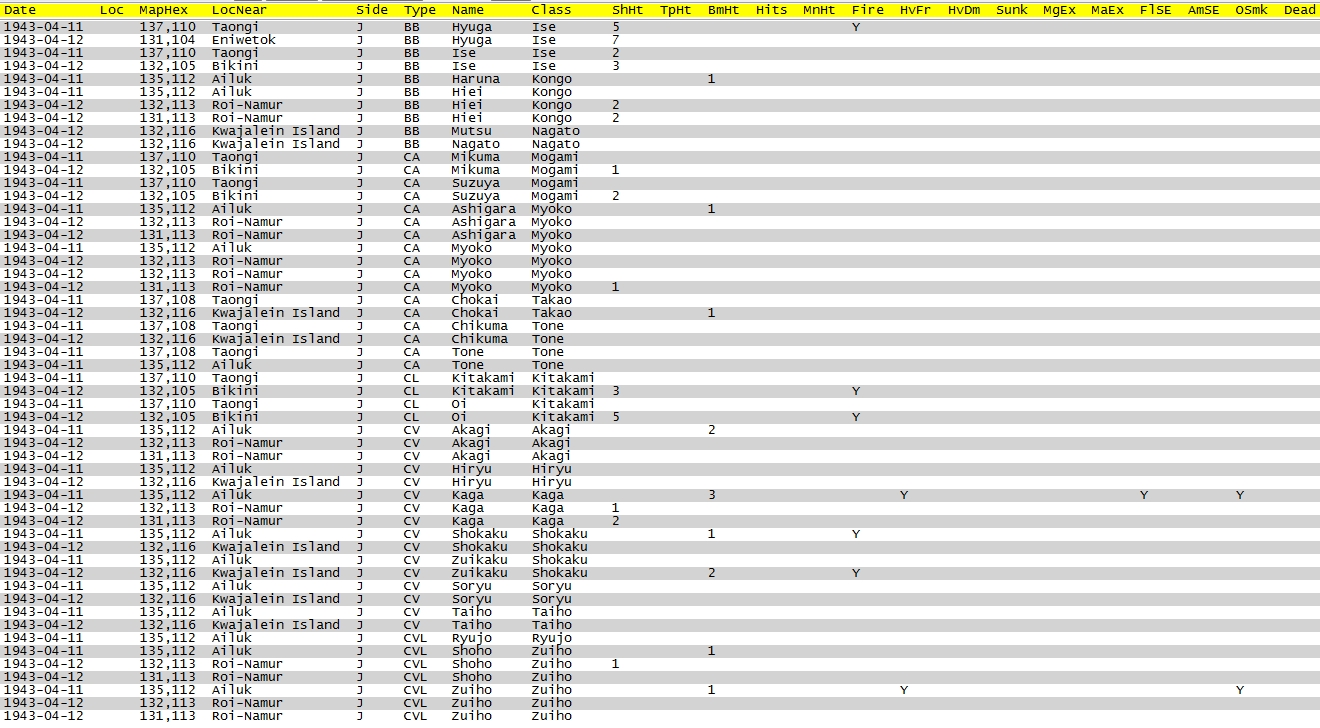Image resolution: width=1320 pixels, height=728 pixels.
Task: Click the Dead column header
Action: coord(1300,10)
